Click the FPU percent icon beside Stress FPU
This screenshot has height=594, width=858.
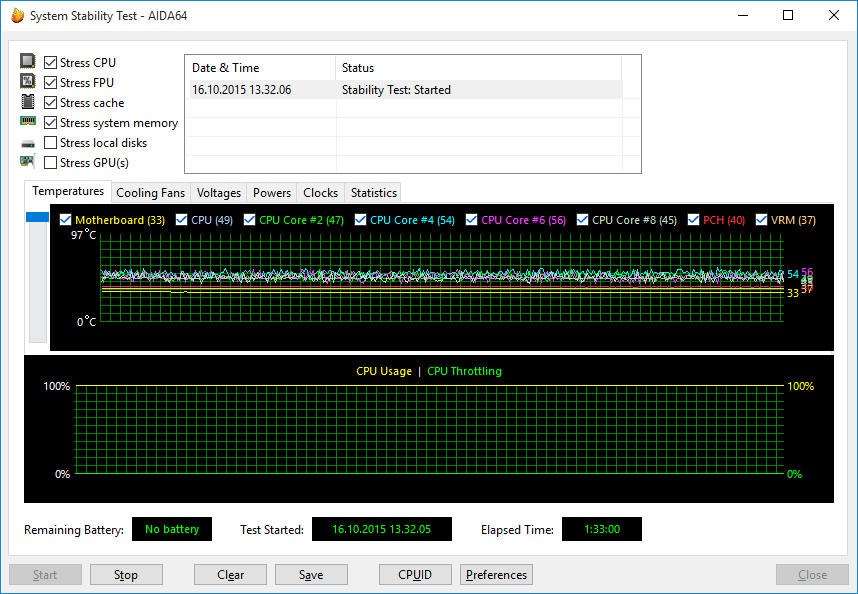coord(28,81)
